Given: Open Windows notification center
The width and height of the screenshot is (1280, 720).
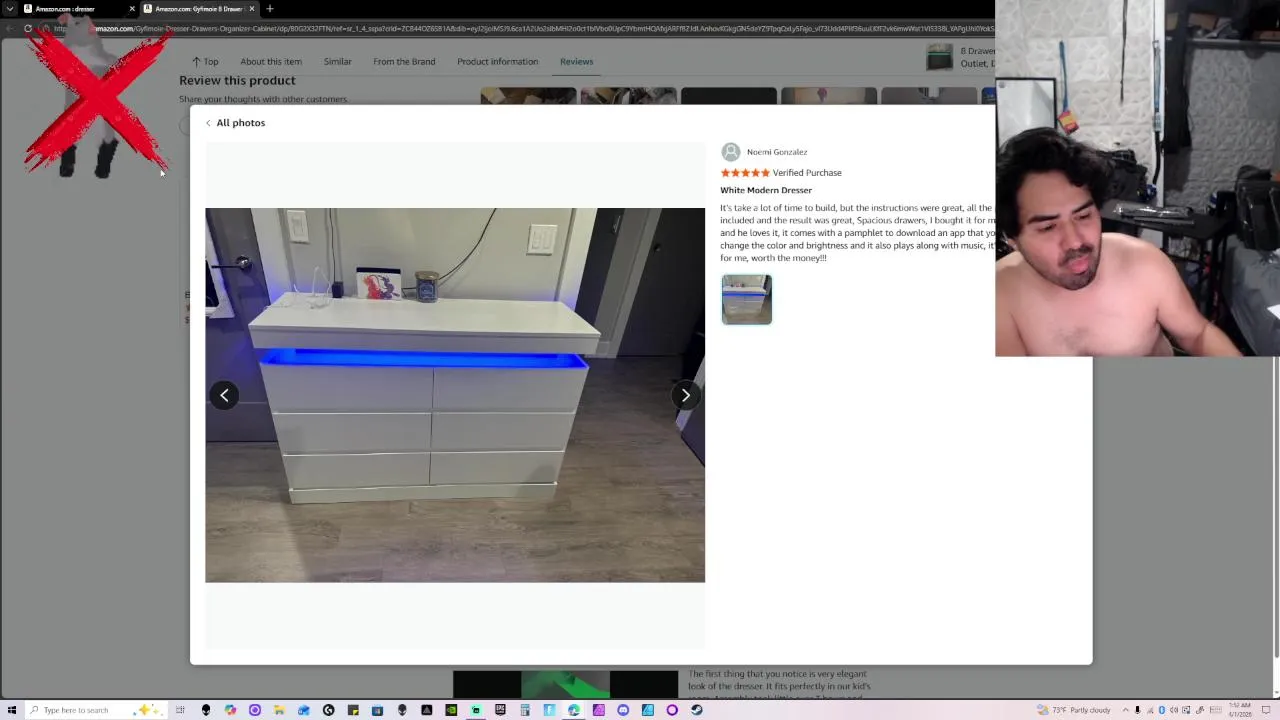Looking at the screenshot, I should pyautogui.click(x=1266, y=710).
